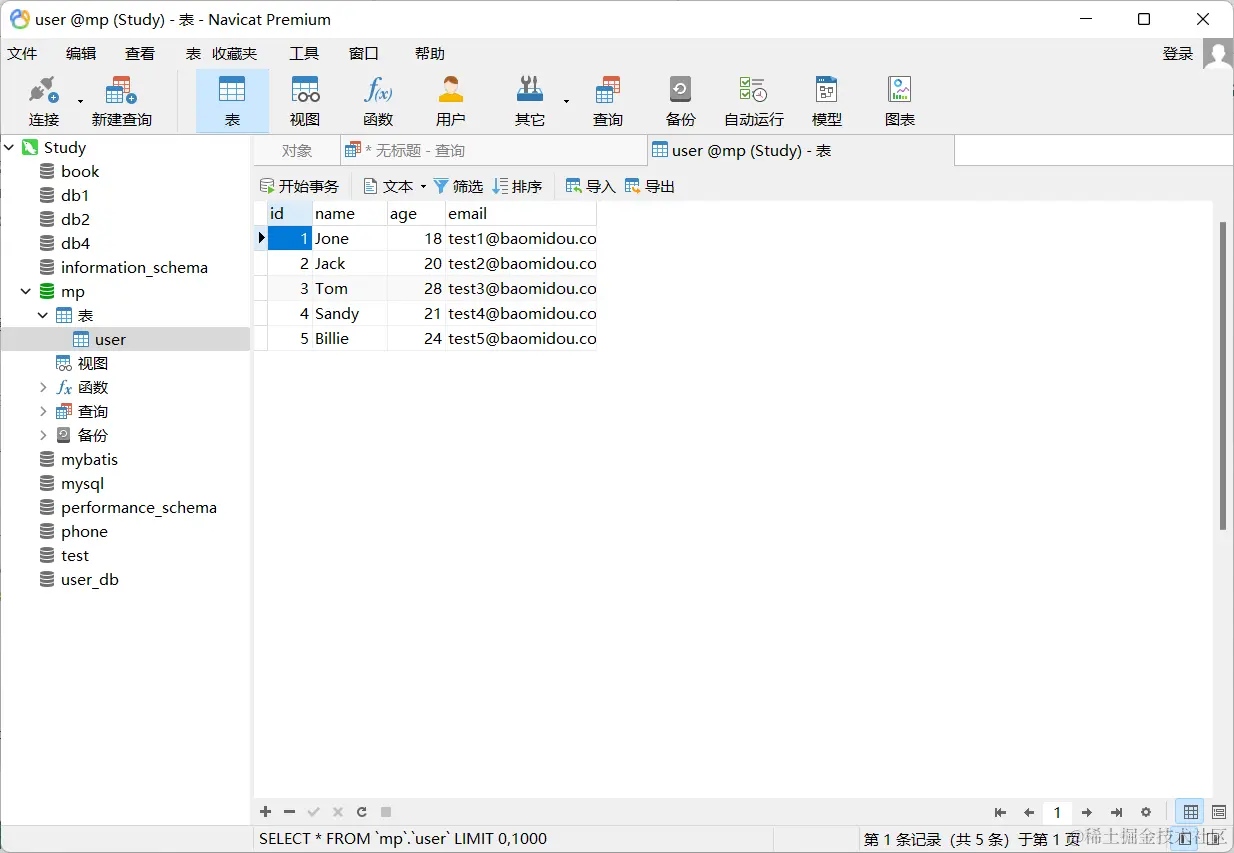Click the 导出 export button
This screenshot has width=1234, height=853.
[650, 186]
